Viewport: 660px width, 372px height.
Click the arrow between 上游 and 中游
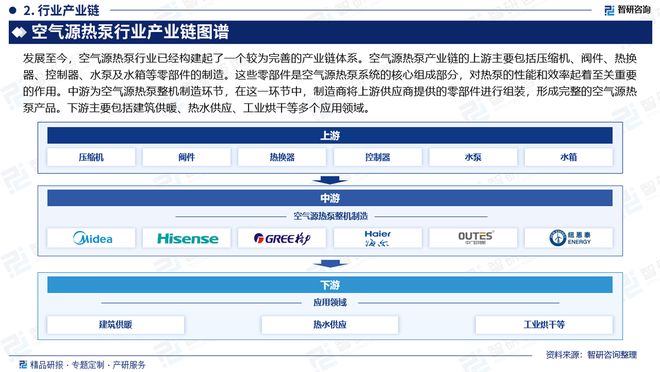(330, 181)
